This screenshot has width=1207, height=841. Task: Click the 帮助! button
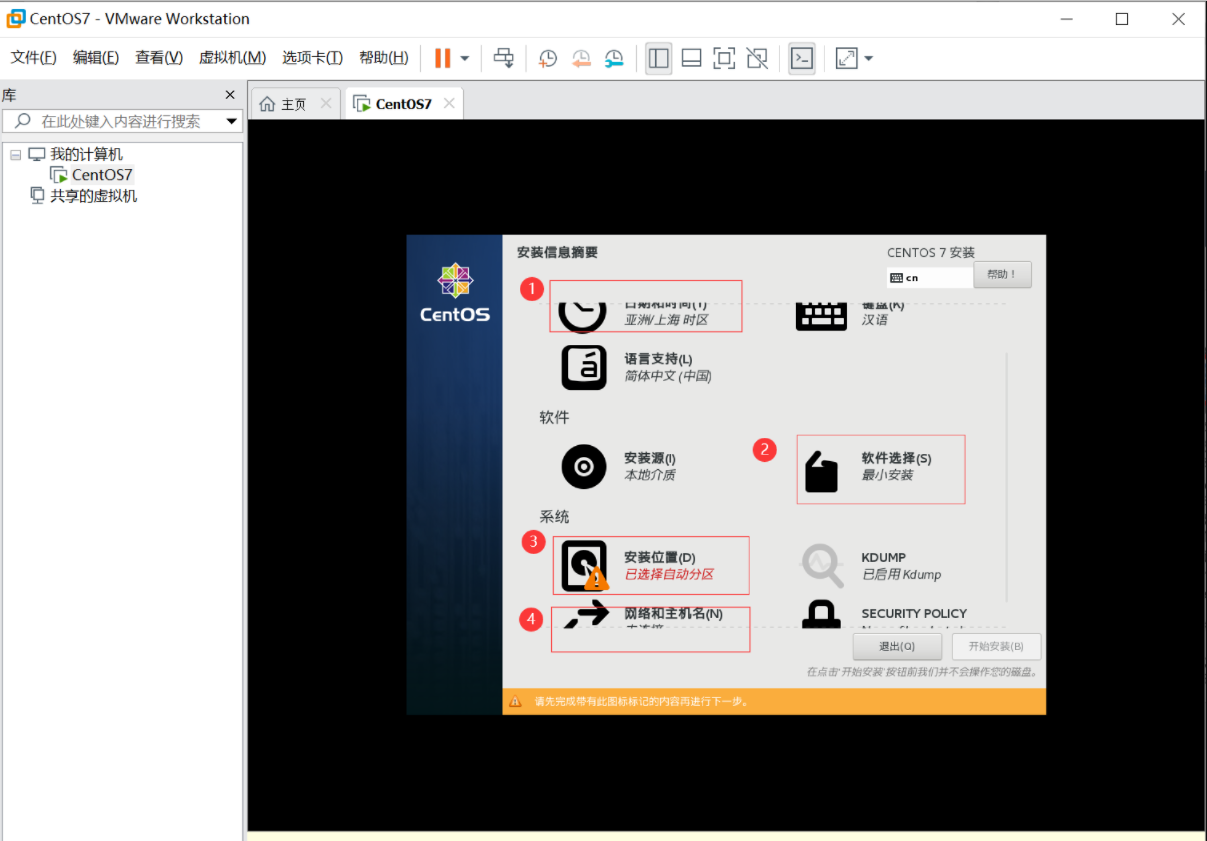click(x=1002, y=274)
